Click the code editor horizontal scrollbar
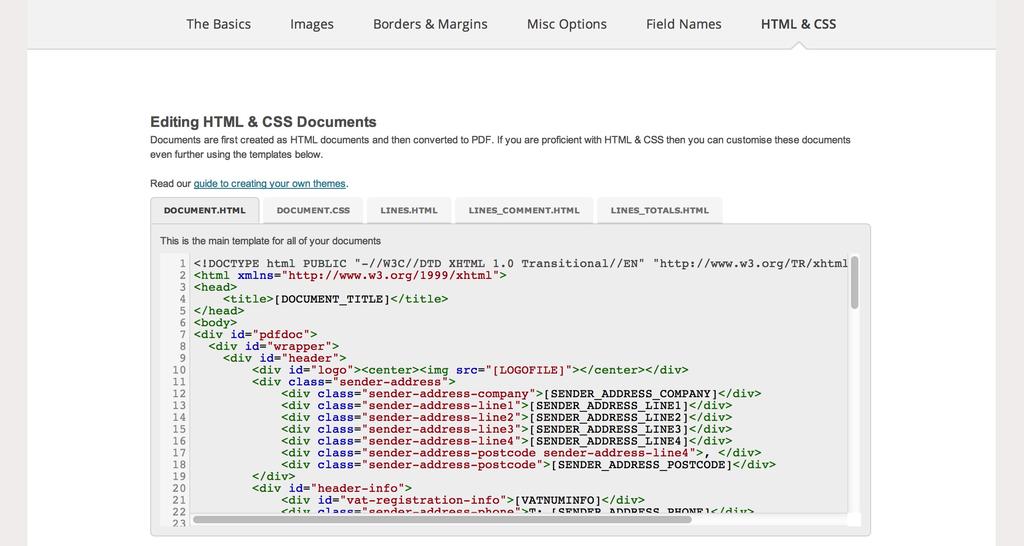Image resolution: width=1024 pixels, height=546 pixels. 441,519
